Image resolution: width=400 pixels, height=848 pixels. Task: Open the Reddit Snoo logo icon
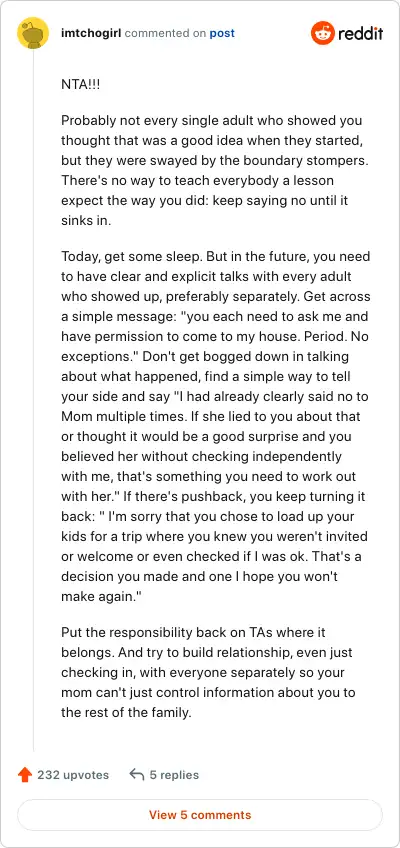[x=323, y=34]
